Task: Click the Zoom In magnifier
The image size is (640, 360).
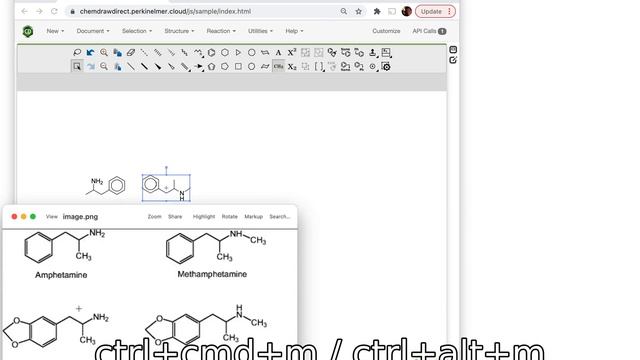Action: point(104,52)
